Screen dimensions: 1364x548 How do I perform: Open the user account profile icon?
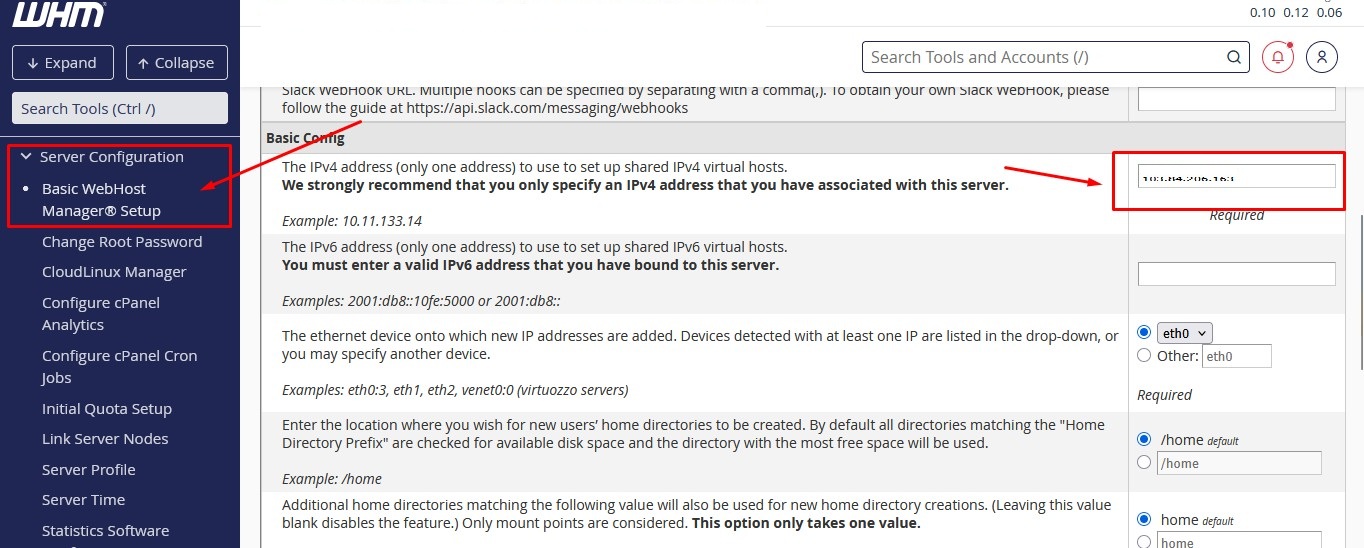(x=1321, y=57)
